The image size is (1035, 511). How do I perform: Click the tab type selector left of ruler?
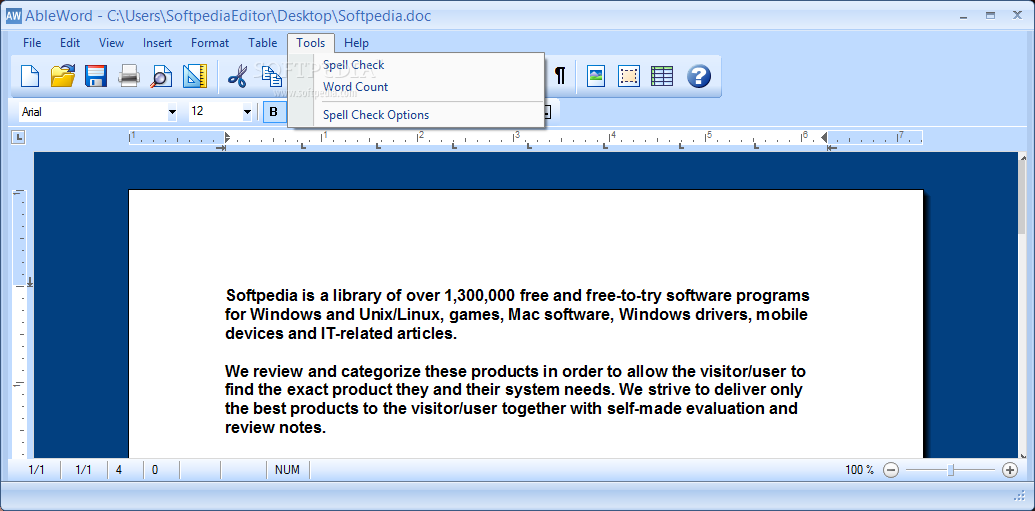19,137
